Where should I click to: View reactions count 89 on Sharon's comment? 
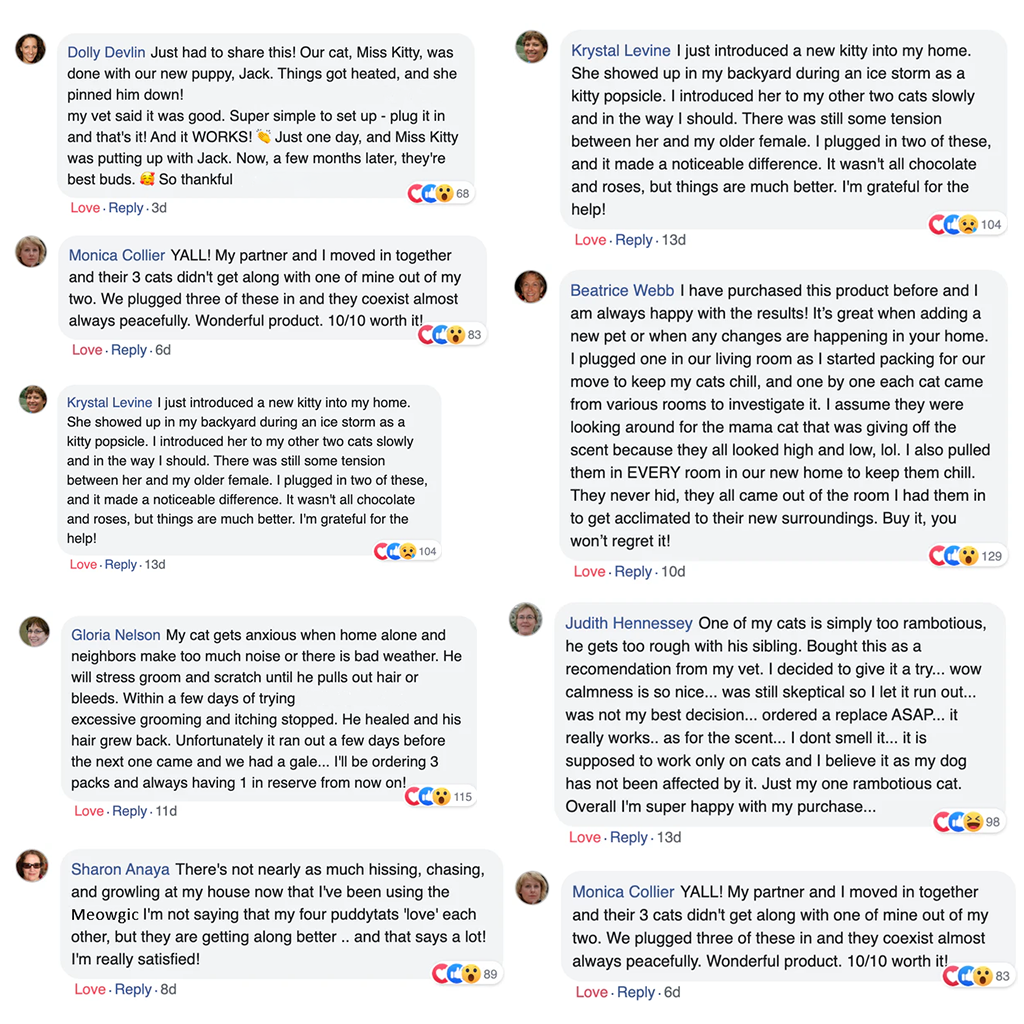click(x=466, y=974)
